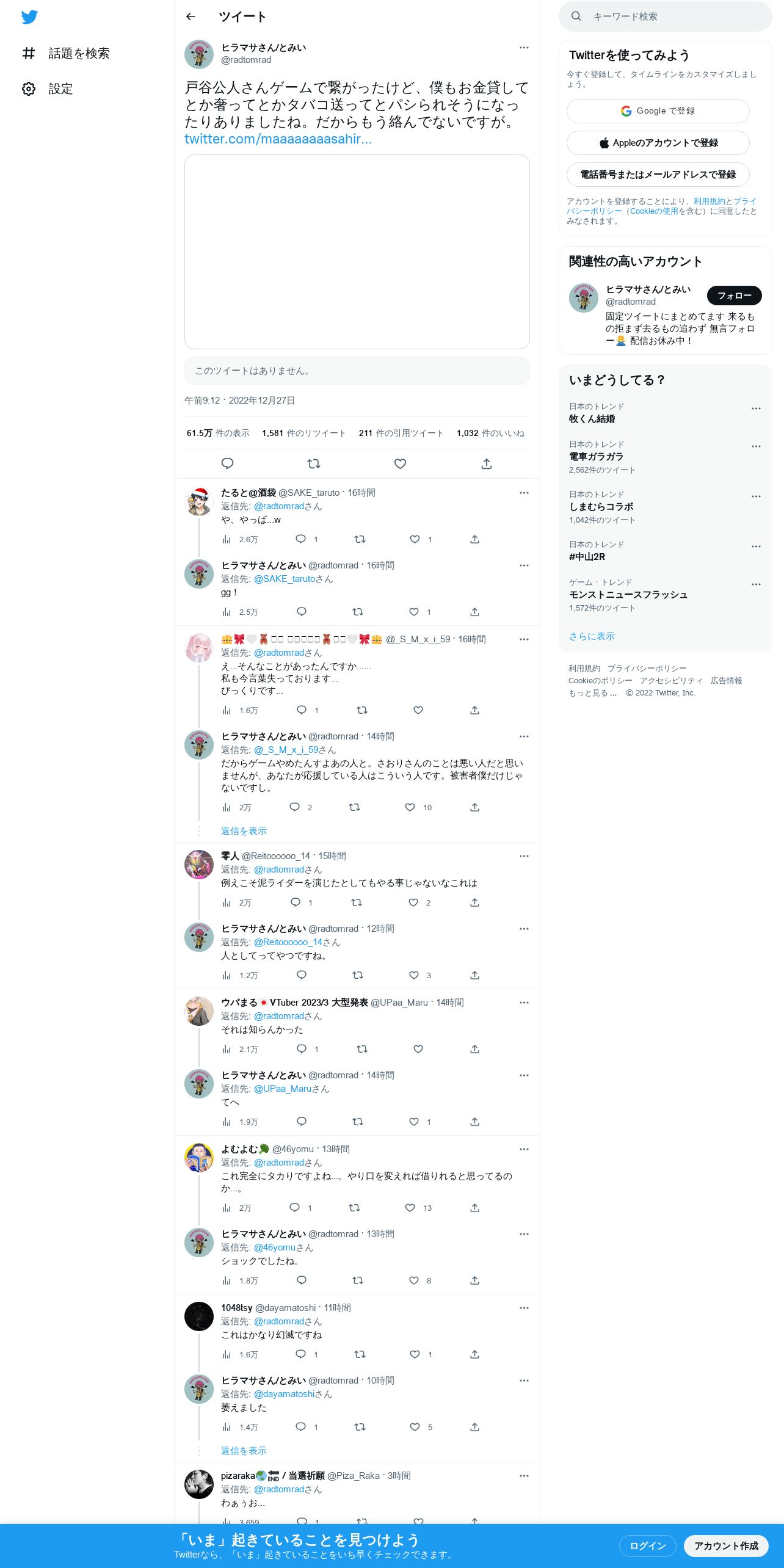The image size is (784, 1568).
Task: Open more options on main tweet
Action: (x=524, y=48)
